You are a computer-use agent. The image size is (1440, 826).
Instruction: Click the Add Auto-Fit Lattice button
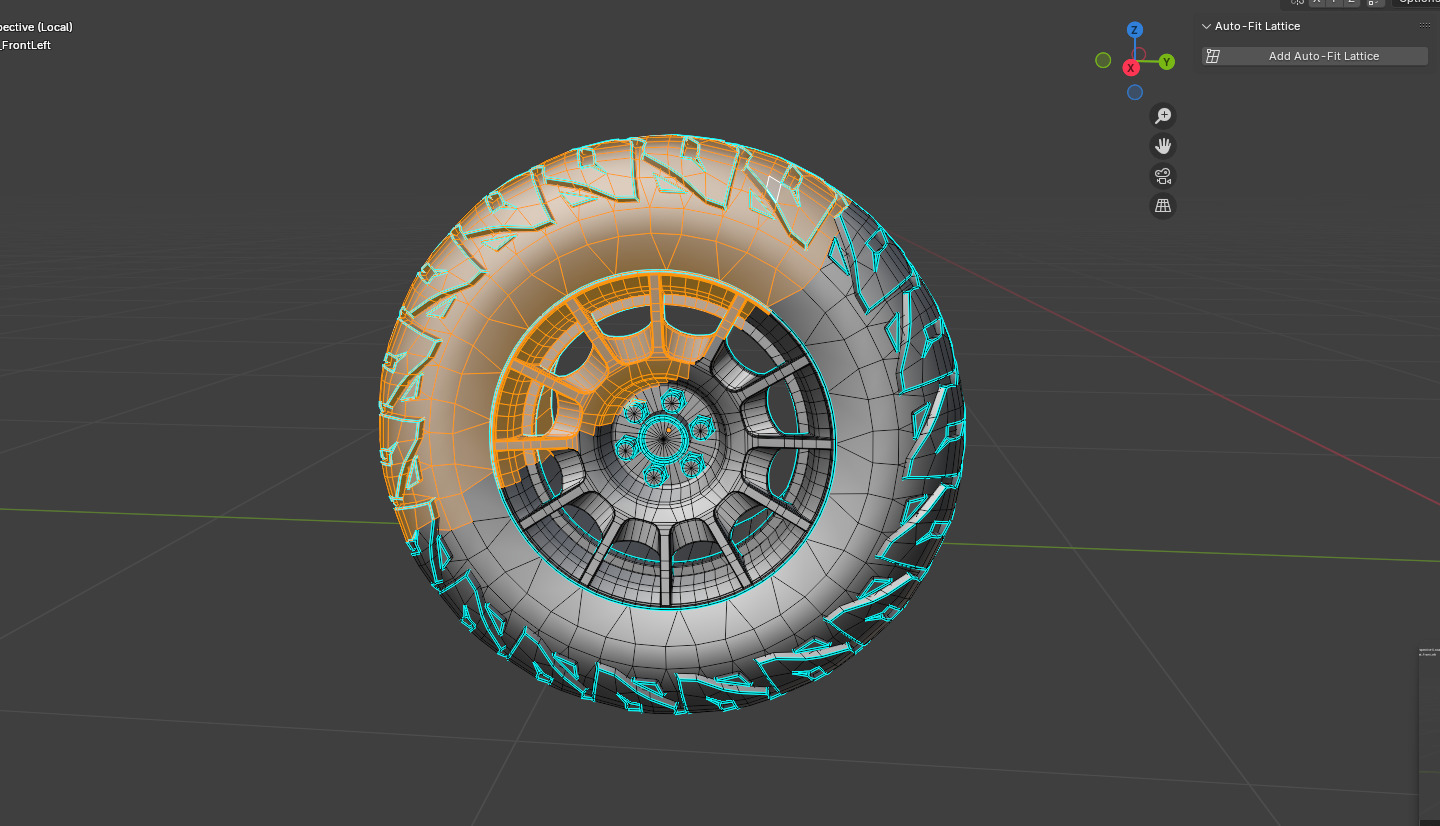pos(1315,56)
